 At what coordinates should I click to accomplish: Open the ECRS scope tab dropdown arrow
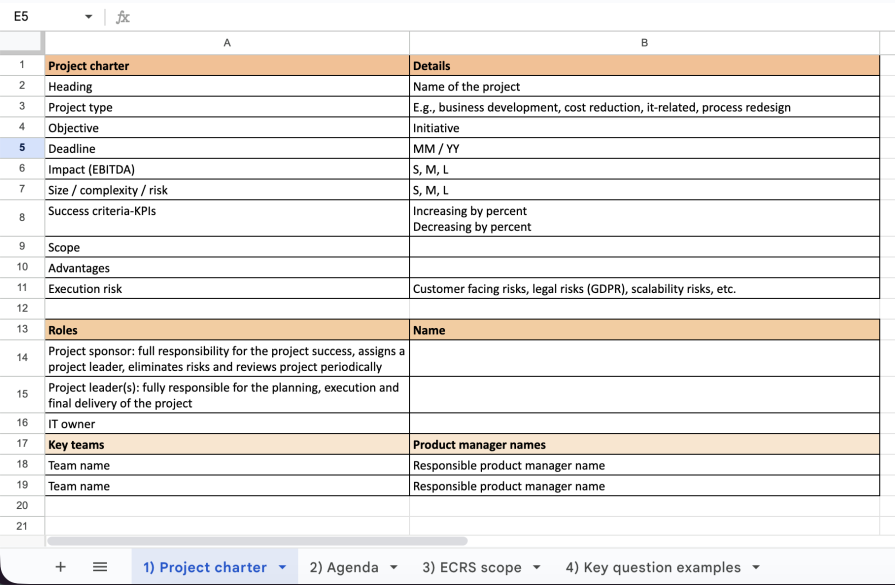pyautogui.click(x=537, y=567)
